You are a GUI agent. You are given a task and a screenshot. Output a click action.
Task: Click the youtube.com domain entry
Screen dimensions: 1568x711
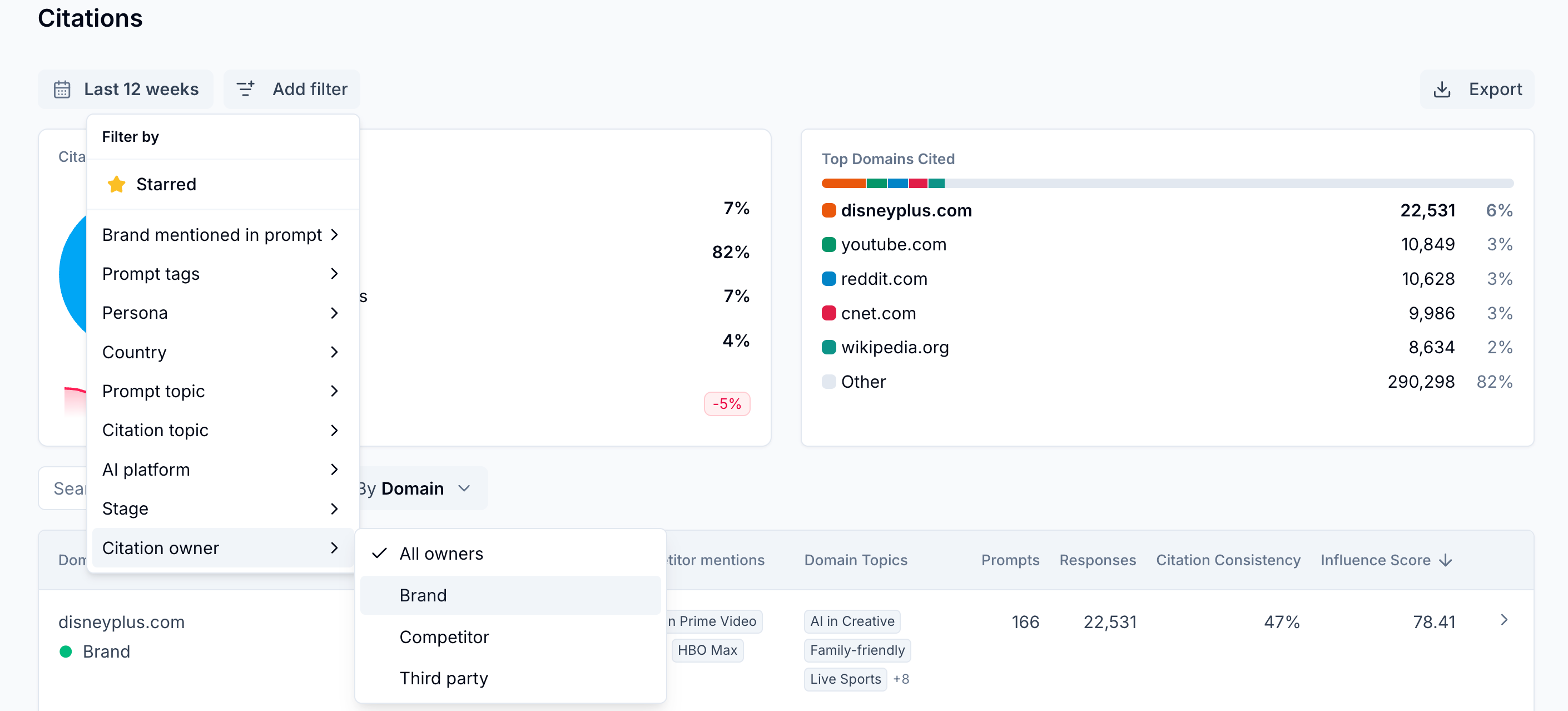tap(894, 244)
